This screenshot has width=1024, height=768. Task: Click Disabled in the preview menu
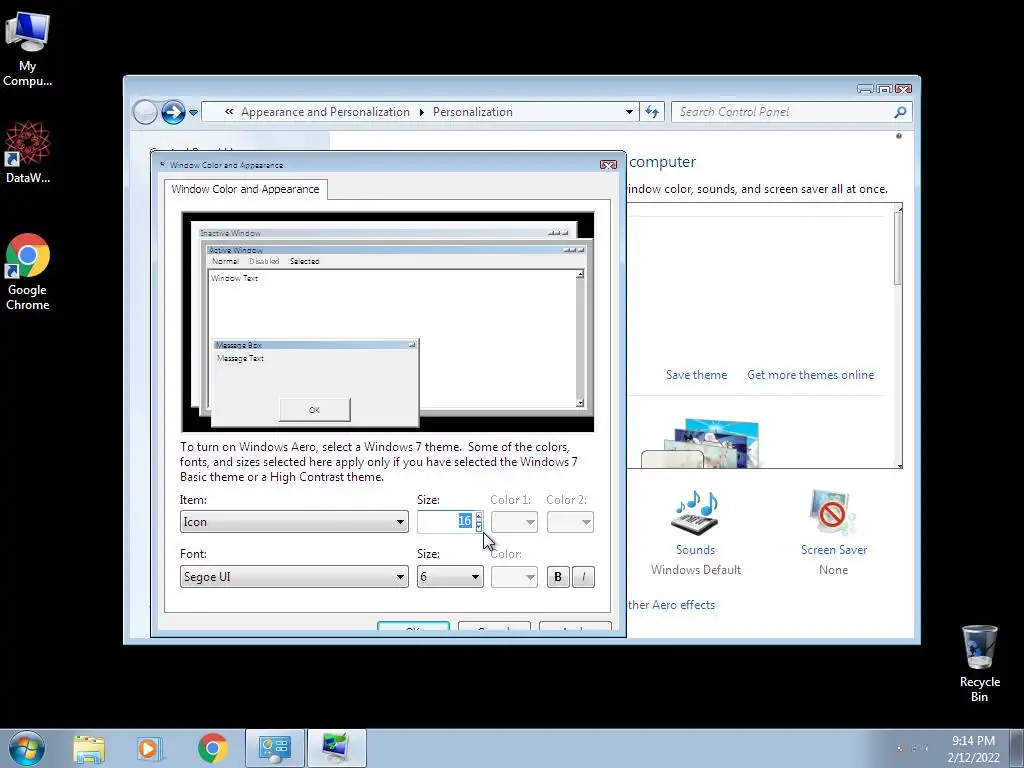[x=264, y=261]
